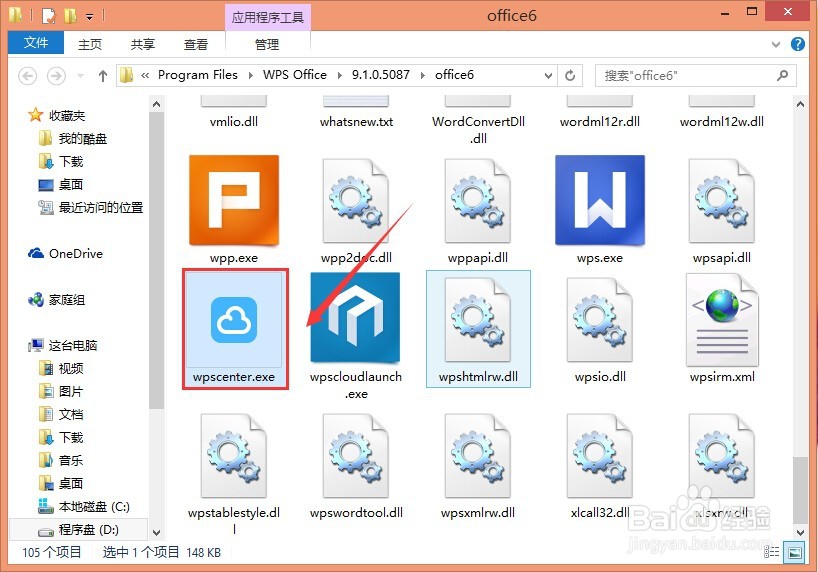818x572 pixels.
Task: Select the wpsapi.dll file icon
Action: tap(722, 201)
